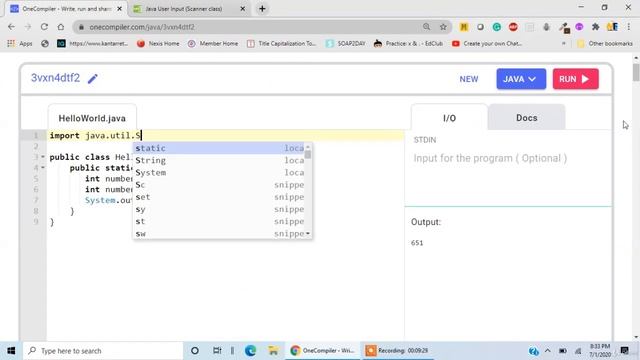Click the taskbar search box
Image resolution: width=640 pixels, height=360 pixels.
(x=102, y=351)
